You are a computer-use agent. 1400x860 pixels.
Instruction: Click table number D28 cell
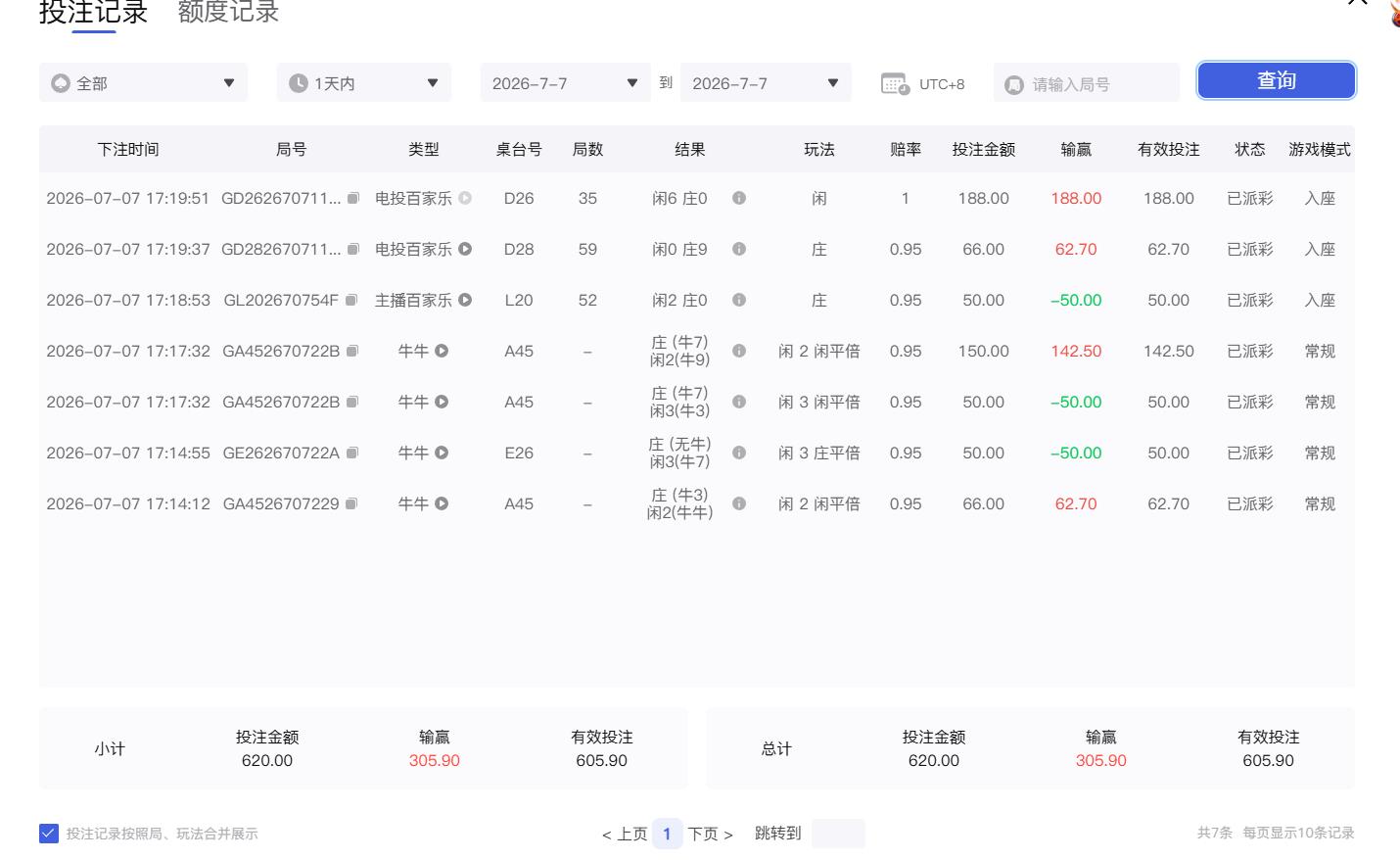pyautogui.click(x=519, y=249)
